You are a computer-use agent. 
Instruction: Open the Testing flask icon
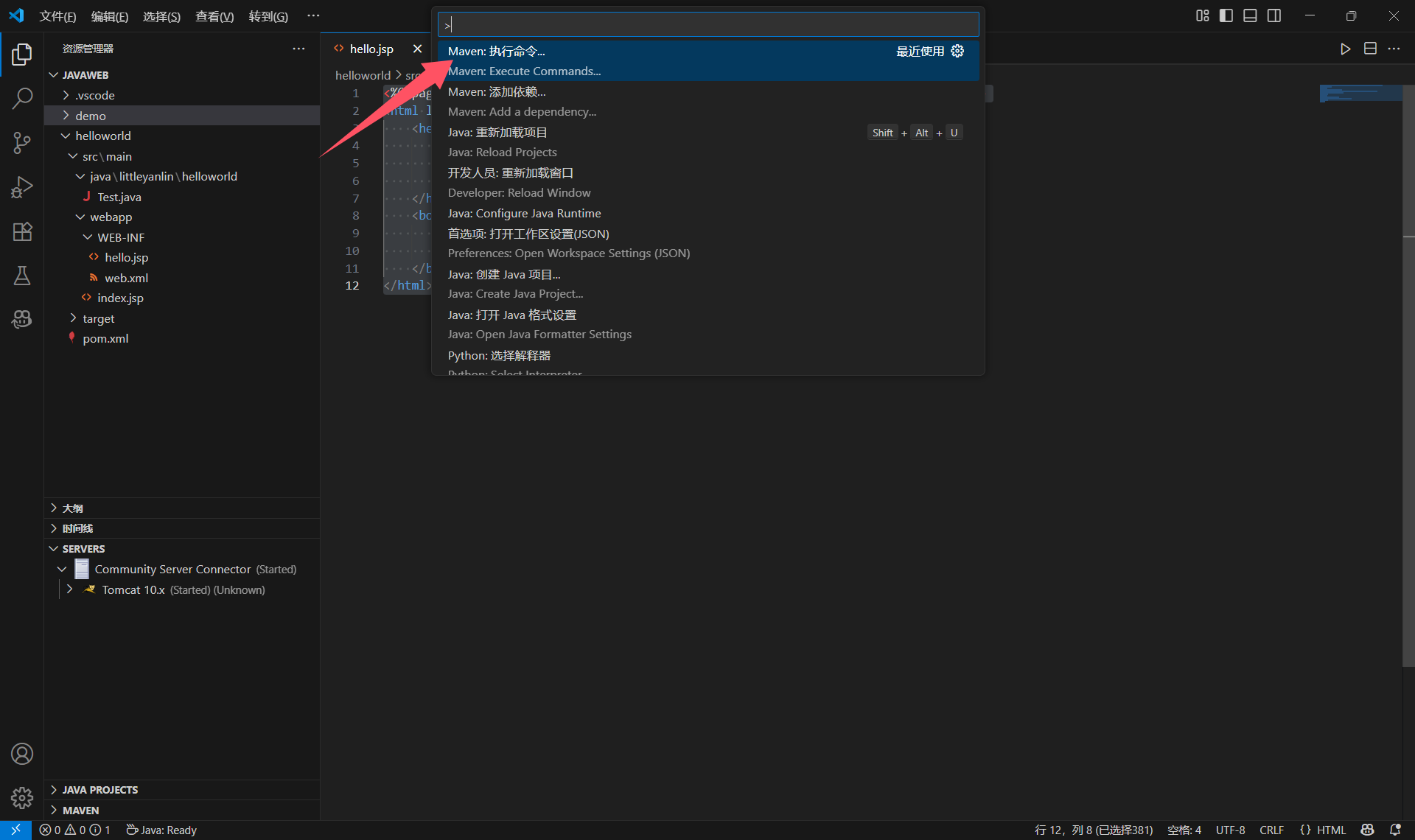(x=22, y=276)
